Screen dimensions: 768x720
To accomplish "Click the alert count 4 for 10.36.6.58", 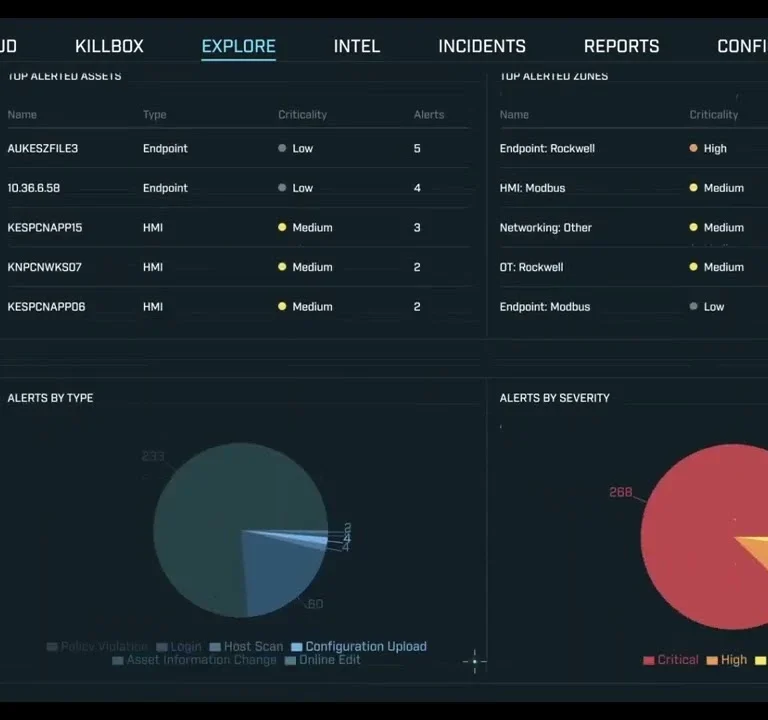I will 417,188.
